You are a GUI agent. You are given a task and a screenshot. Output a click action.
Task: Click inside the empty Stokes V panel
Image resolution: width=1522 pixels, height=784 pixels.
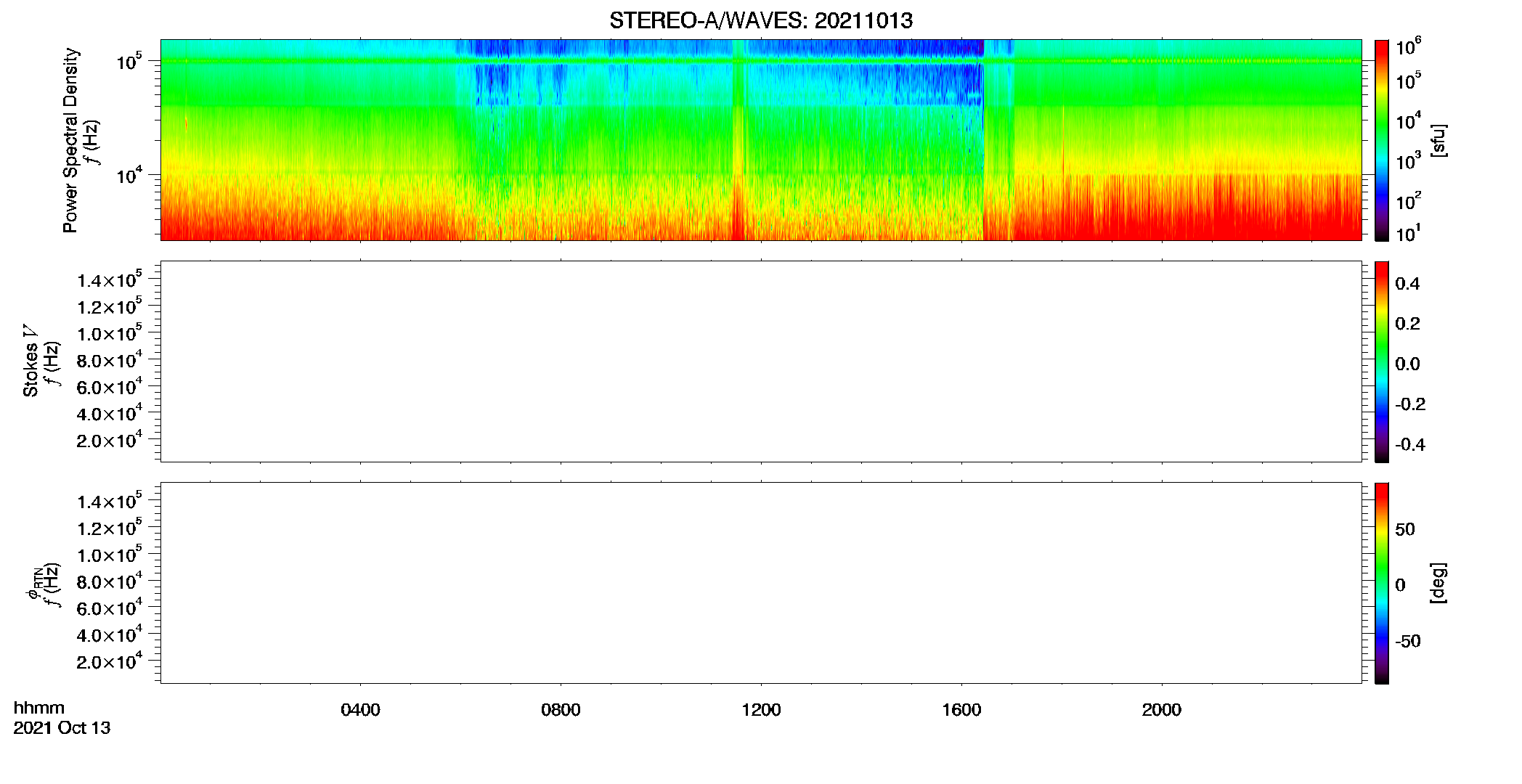761,362
